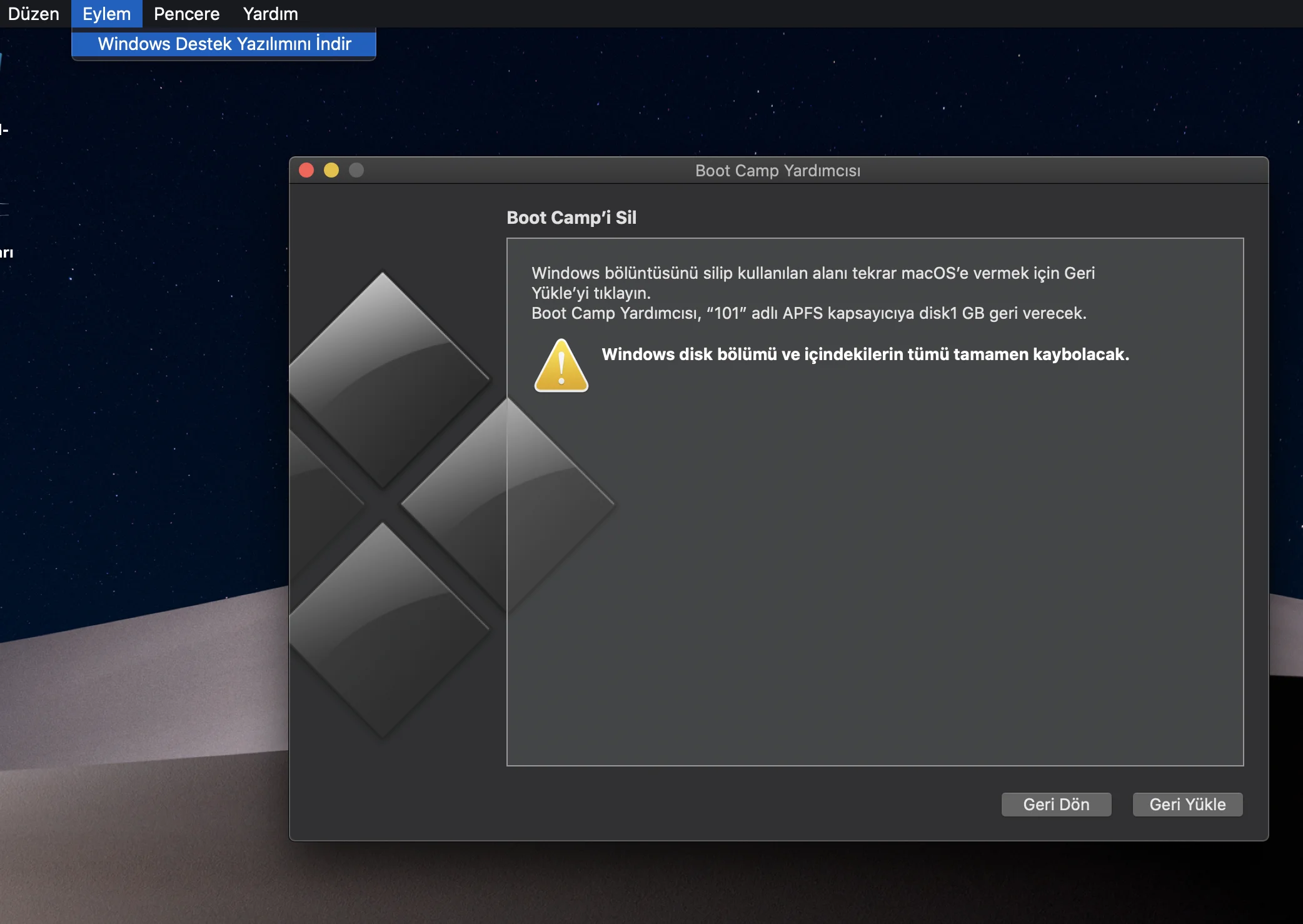Click the Boot Camp'i Sil heading
The width and height of the screenshot is (1303, 924).
coord(571,218)
